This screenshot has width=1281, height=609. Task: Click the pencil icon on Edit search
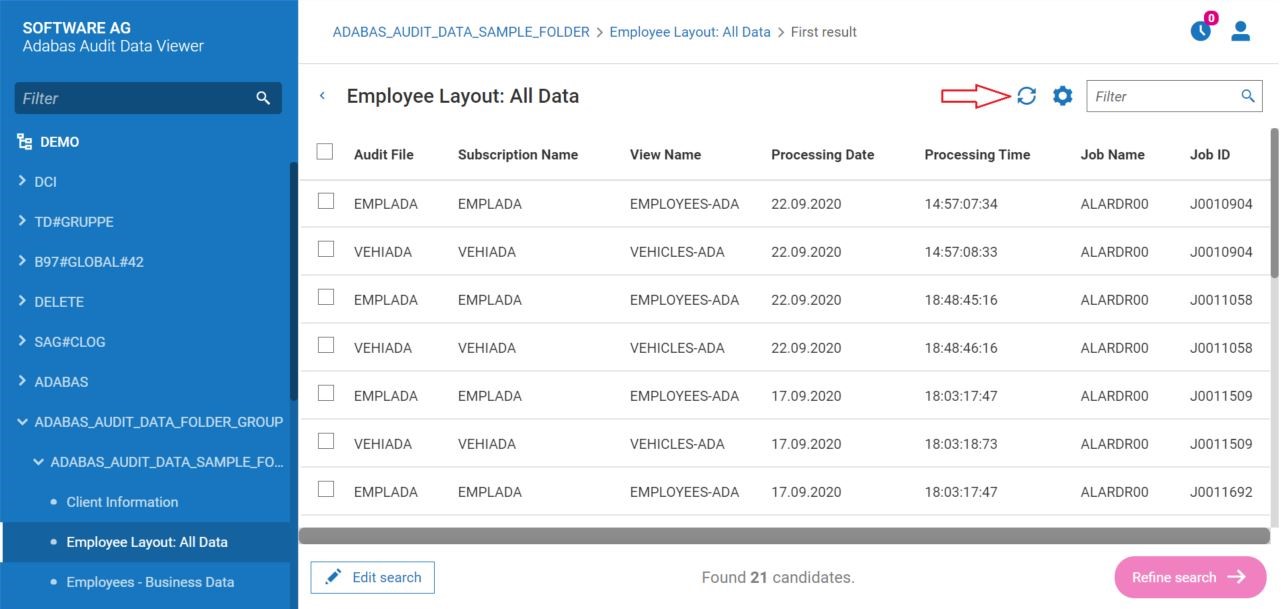(333, 577)
